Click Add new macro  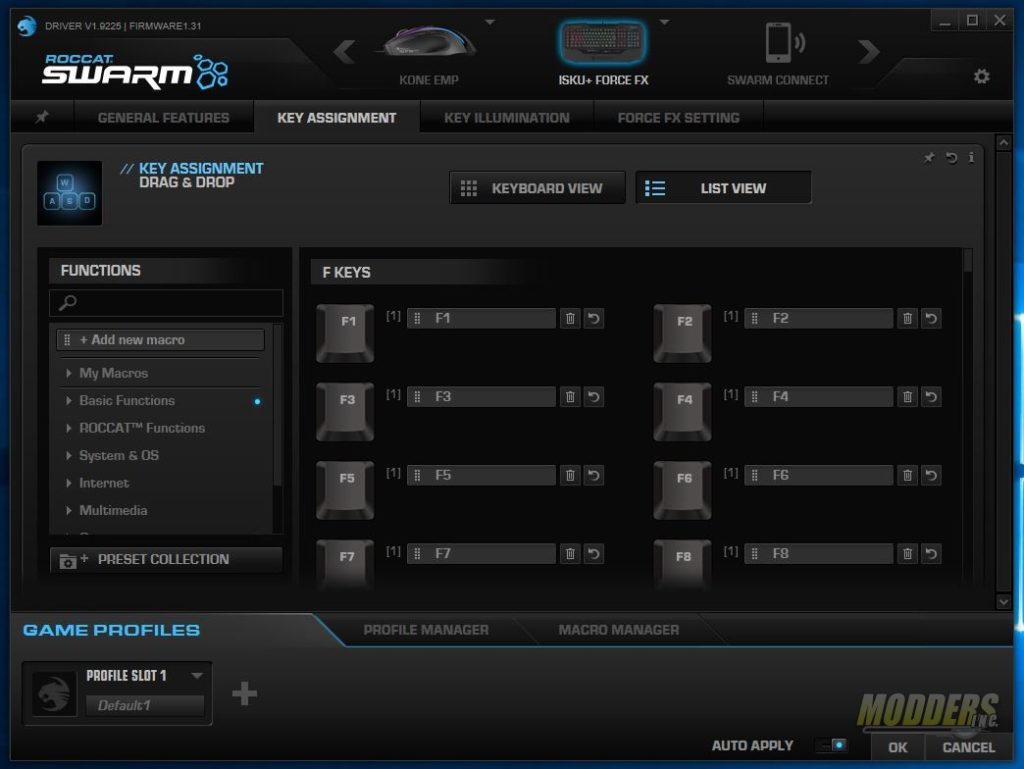[x=161, y=340]
